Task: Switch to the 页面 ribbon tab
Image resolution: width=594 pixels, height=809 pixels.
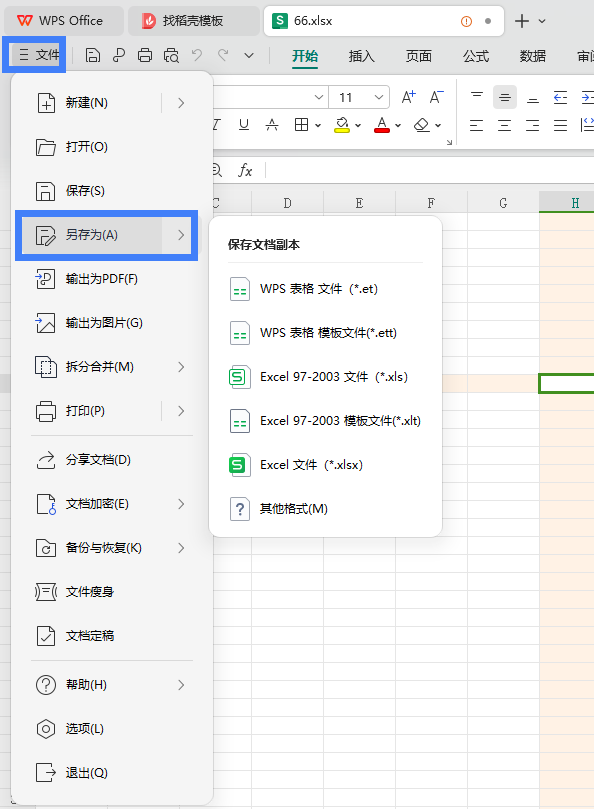Action: point(419,56)
